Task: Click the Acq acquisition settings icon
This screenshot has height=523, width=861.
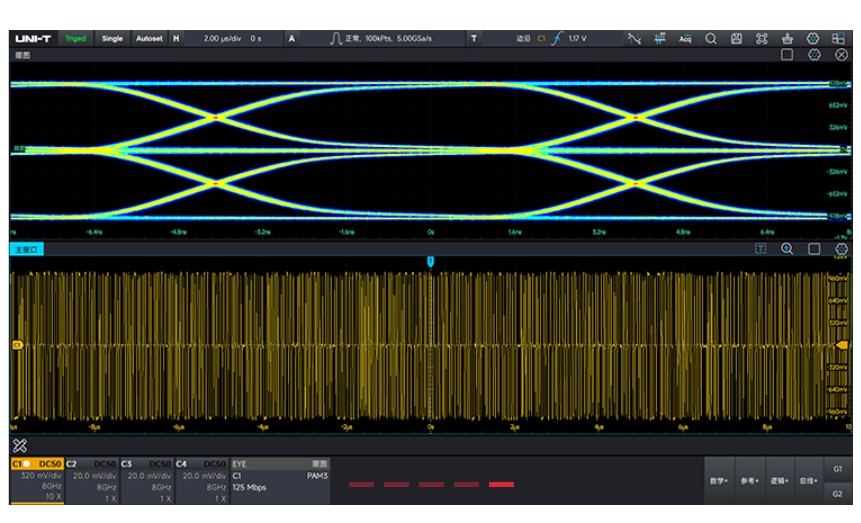Action: (685, 39)
